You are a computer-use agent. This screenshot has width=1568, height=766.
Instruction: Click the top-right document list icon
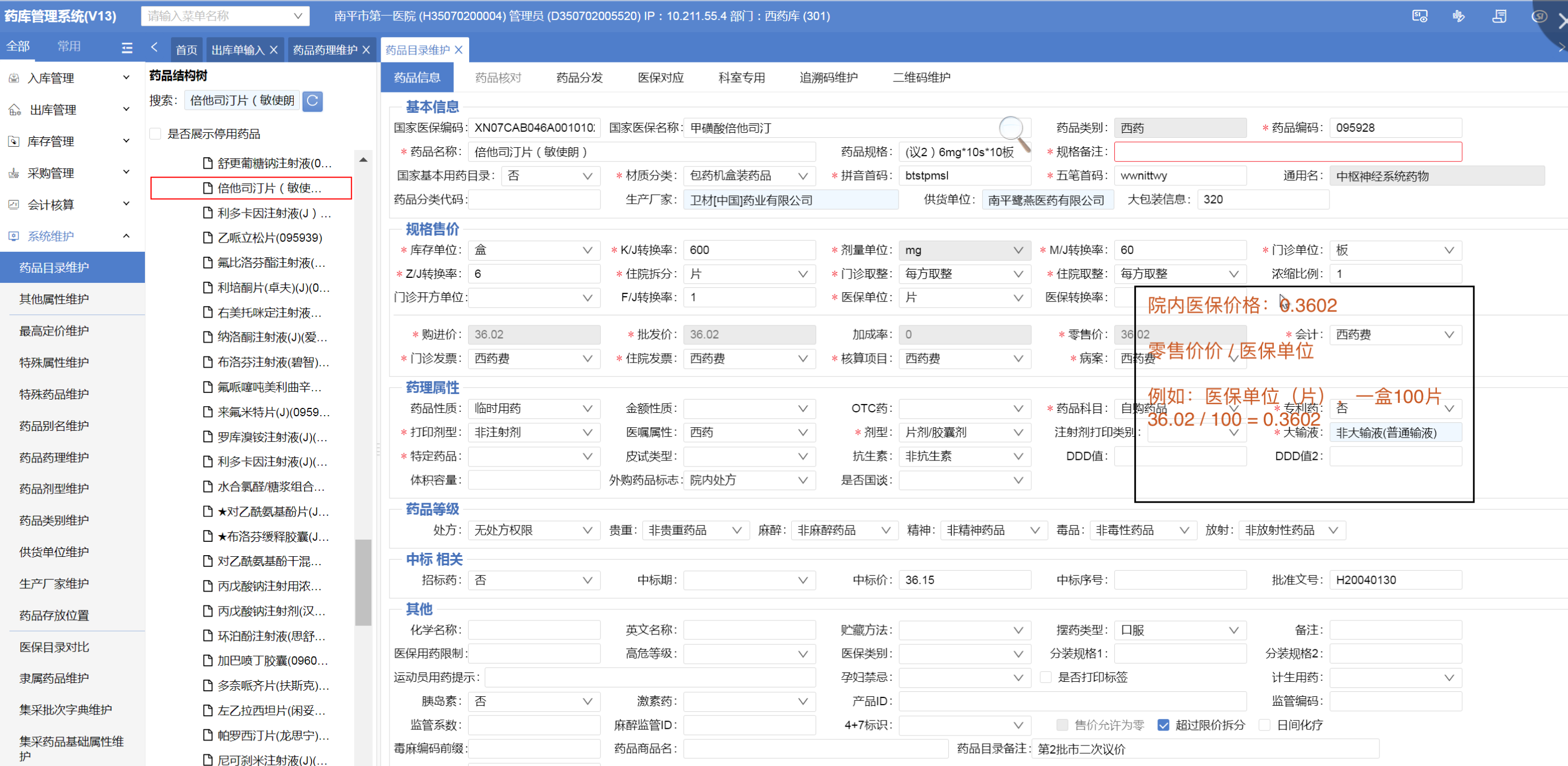(x=1499, y=16)
